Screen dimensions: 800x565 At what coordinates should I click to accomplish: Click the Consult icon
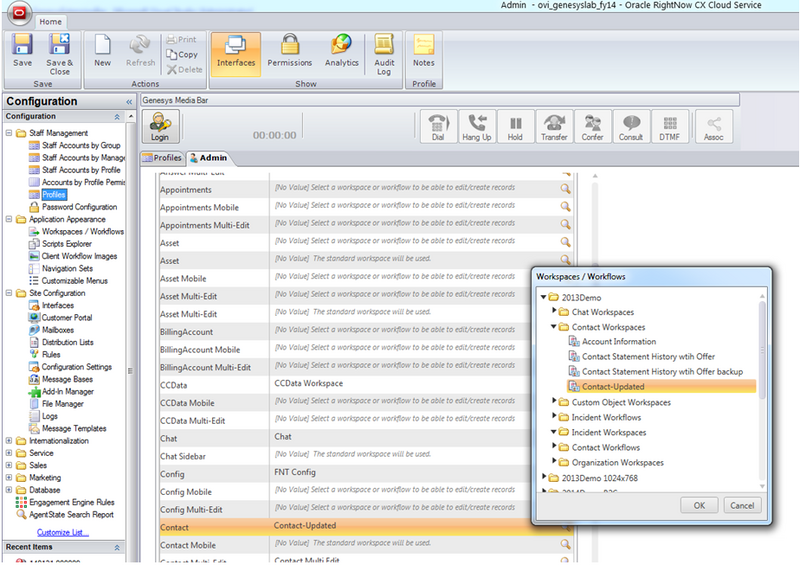(x=631, y=126)
